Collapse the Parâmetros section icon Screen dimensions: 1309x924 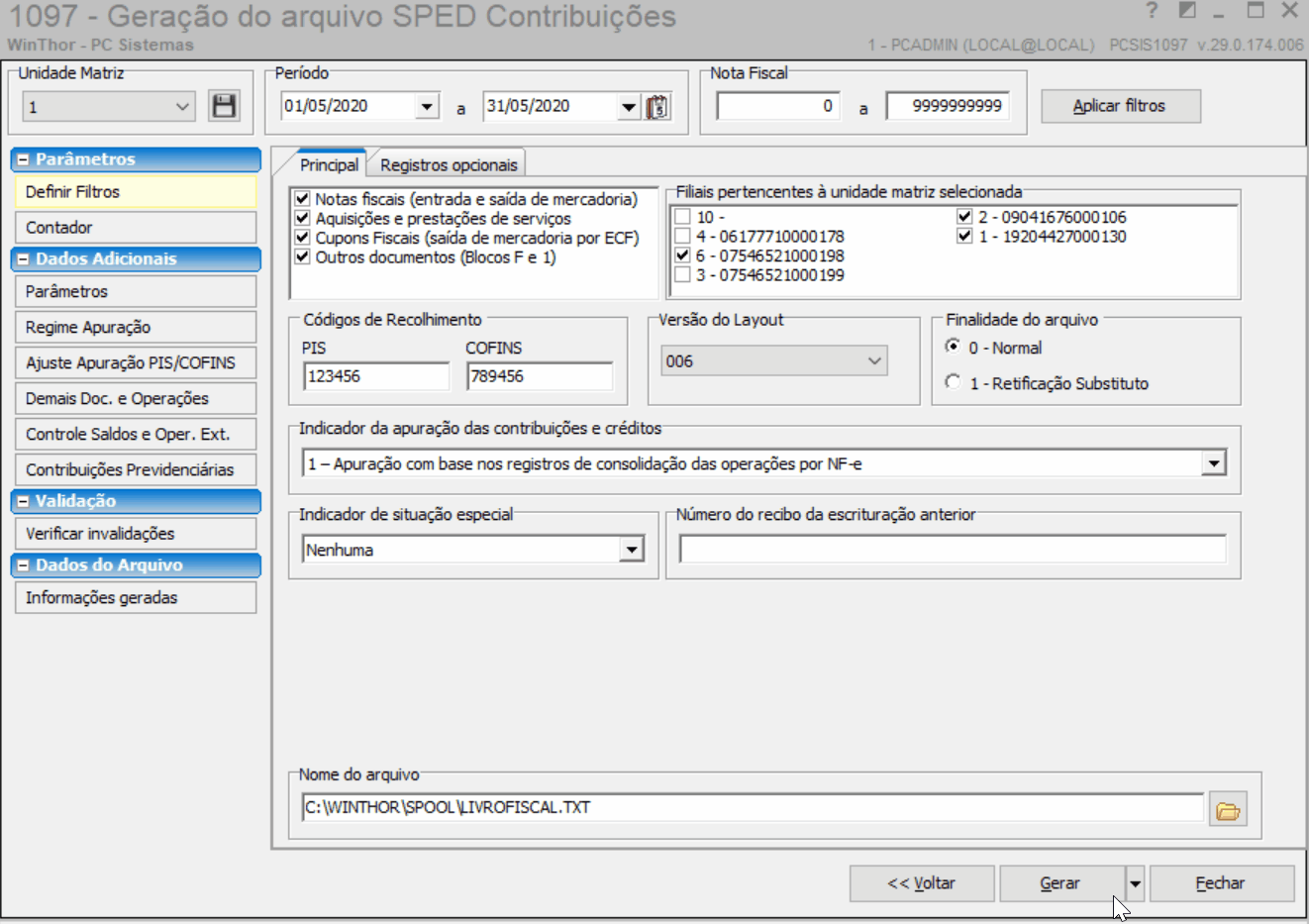point(23,159)
